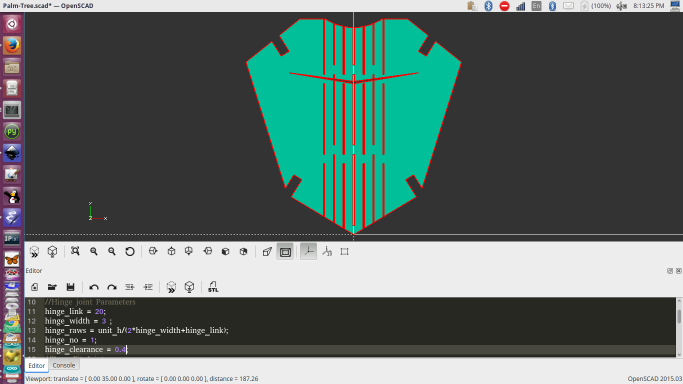This screenshot has height=384, width=683.
Task: Click the Viewport translate status bar text
Action: pos(142,379)
